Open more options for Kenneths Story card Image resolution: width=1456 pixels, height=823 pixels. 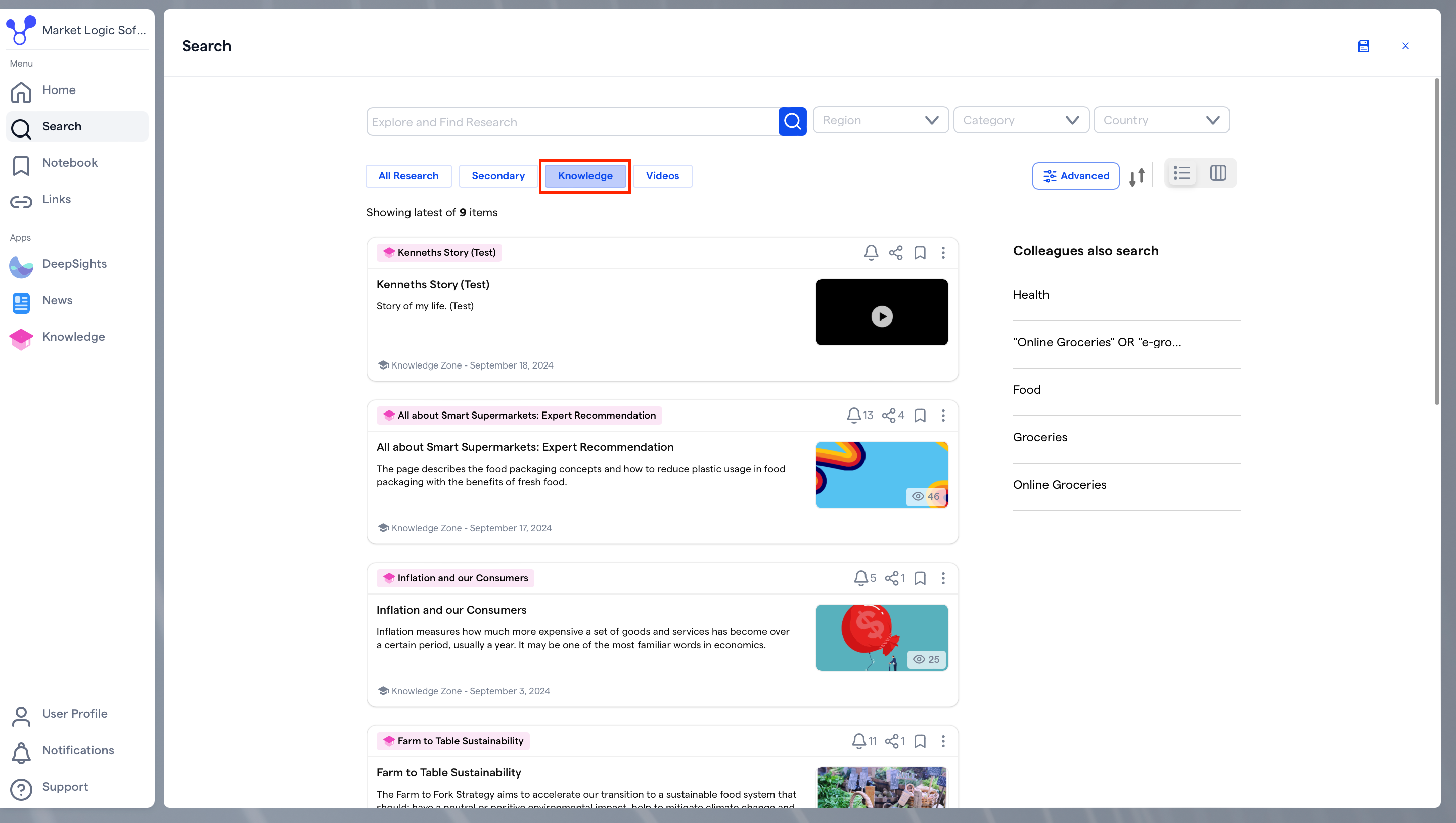tap(943, 253)
